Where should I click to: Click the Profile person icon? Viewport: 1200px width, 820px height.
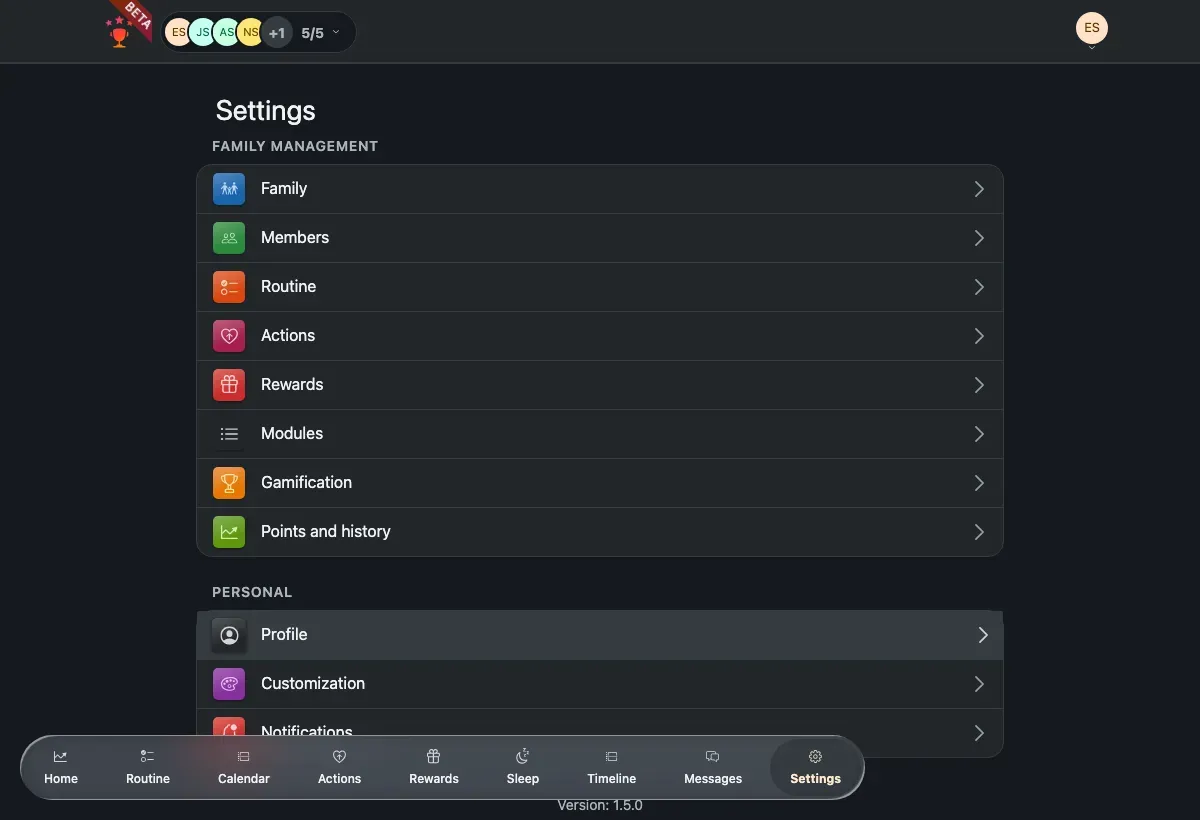pos(229,635)
